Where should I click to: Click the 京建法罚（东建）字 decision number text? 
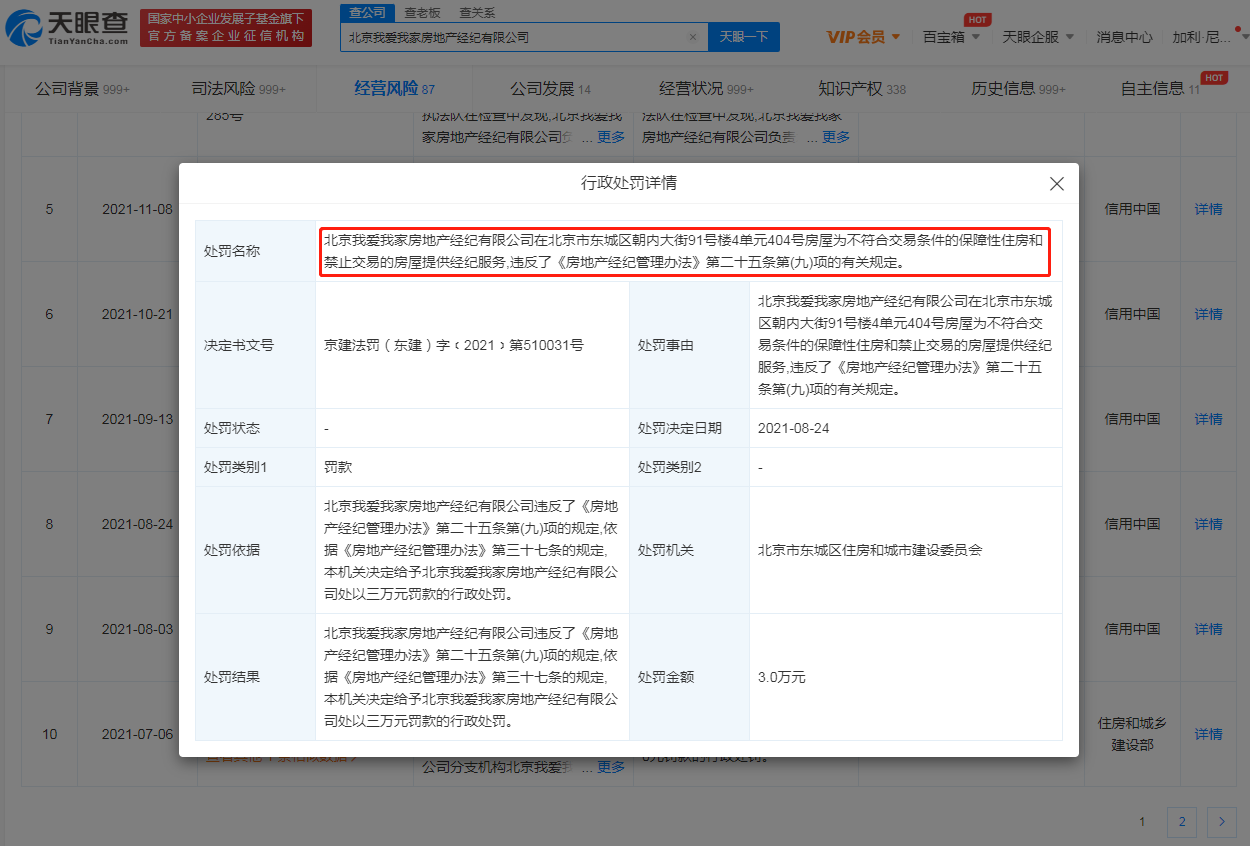(x=454, y=345)
